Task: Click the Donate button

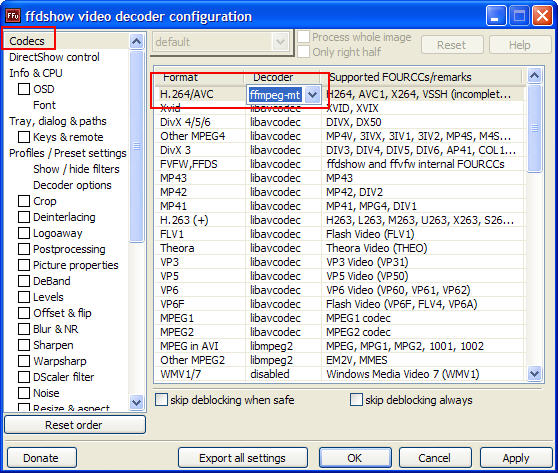Action: pyautogui.click(x=41, y=458)
